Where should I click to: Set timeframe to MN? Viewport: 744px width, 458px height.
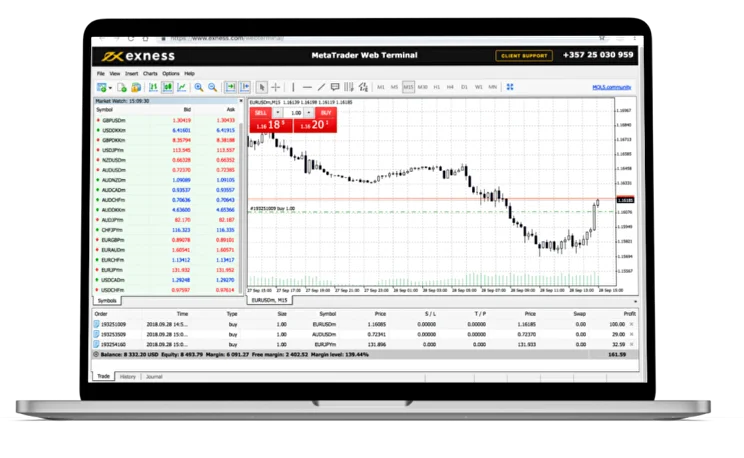point(493,87)
